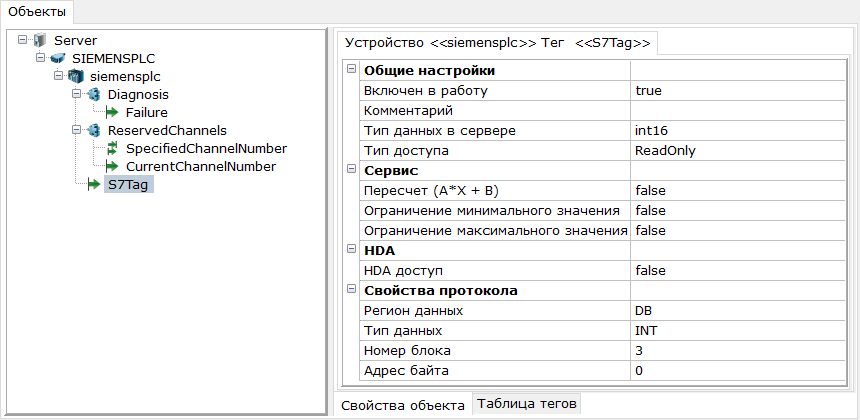This screenshot has height=420, width=860.
Task: Click the Ограничение максимального значения property name
Action: click(x=496, y=231)
